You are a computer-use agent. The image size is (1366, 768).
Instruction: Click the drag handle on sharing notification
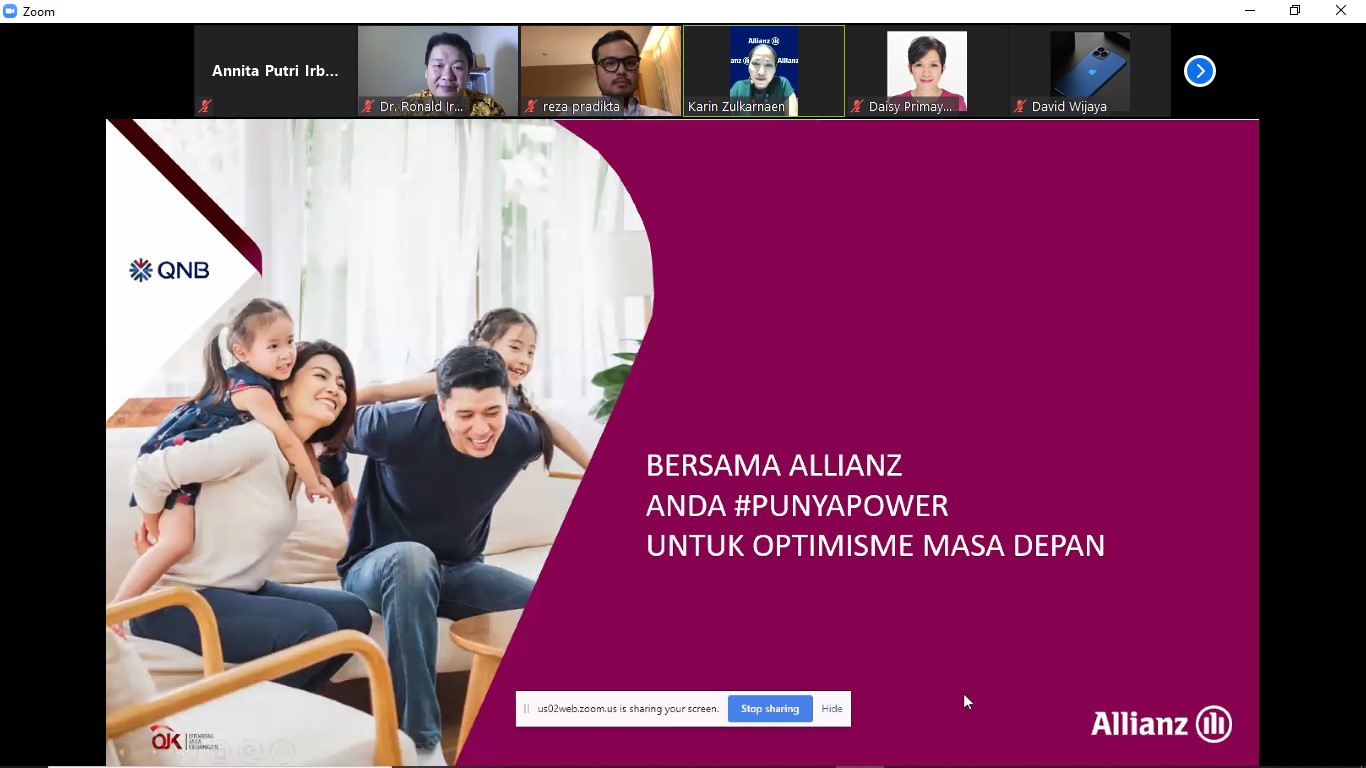click(526, 709)
